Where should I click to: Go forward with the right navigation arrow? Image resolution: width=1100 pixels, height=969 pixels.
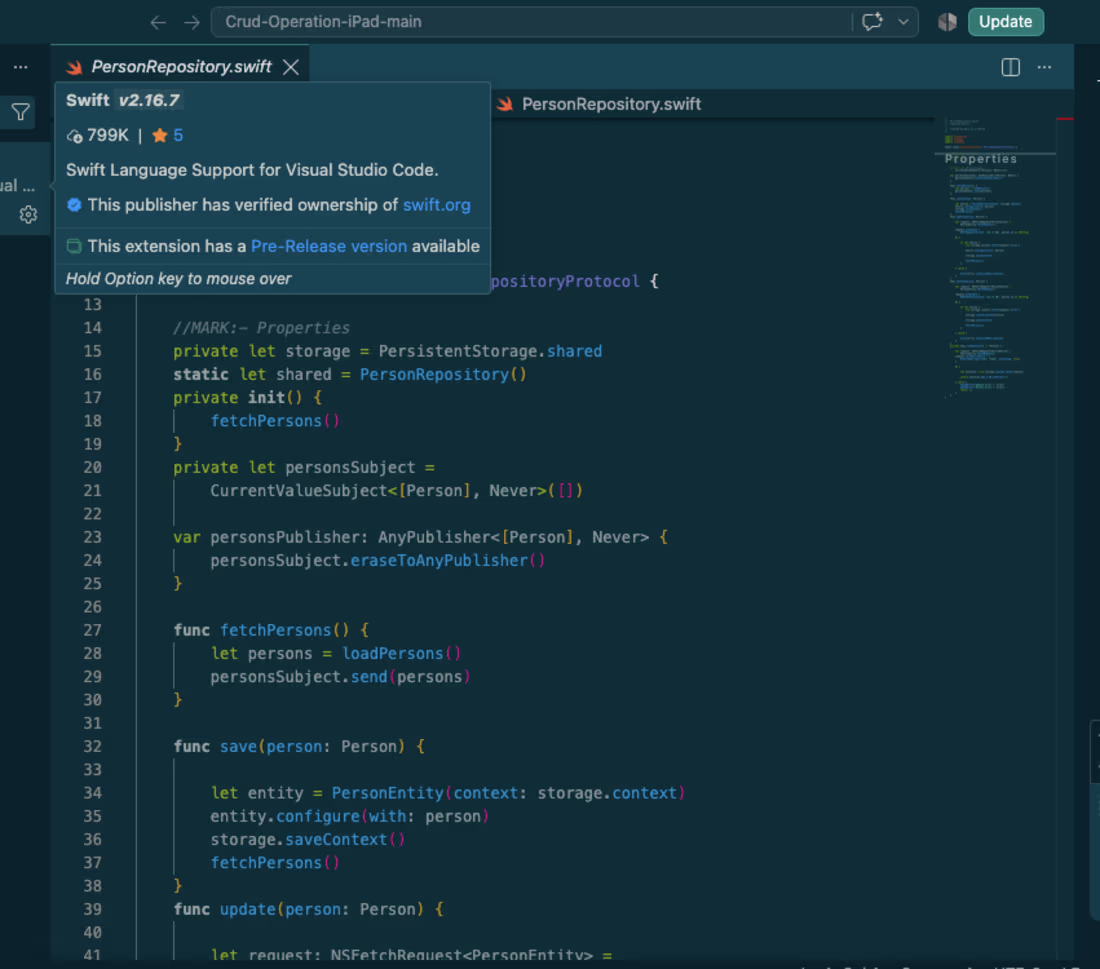pos(192,22)
